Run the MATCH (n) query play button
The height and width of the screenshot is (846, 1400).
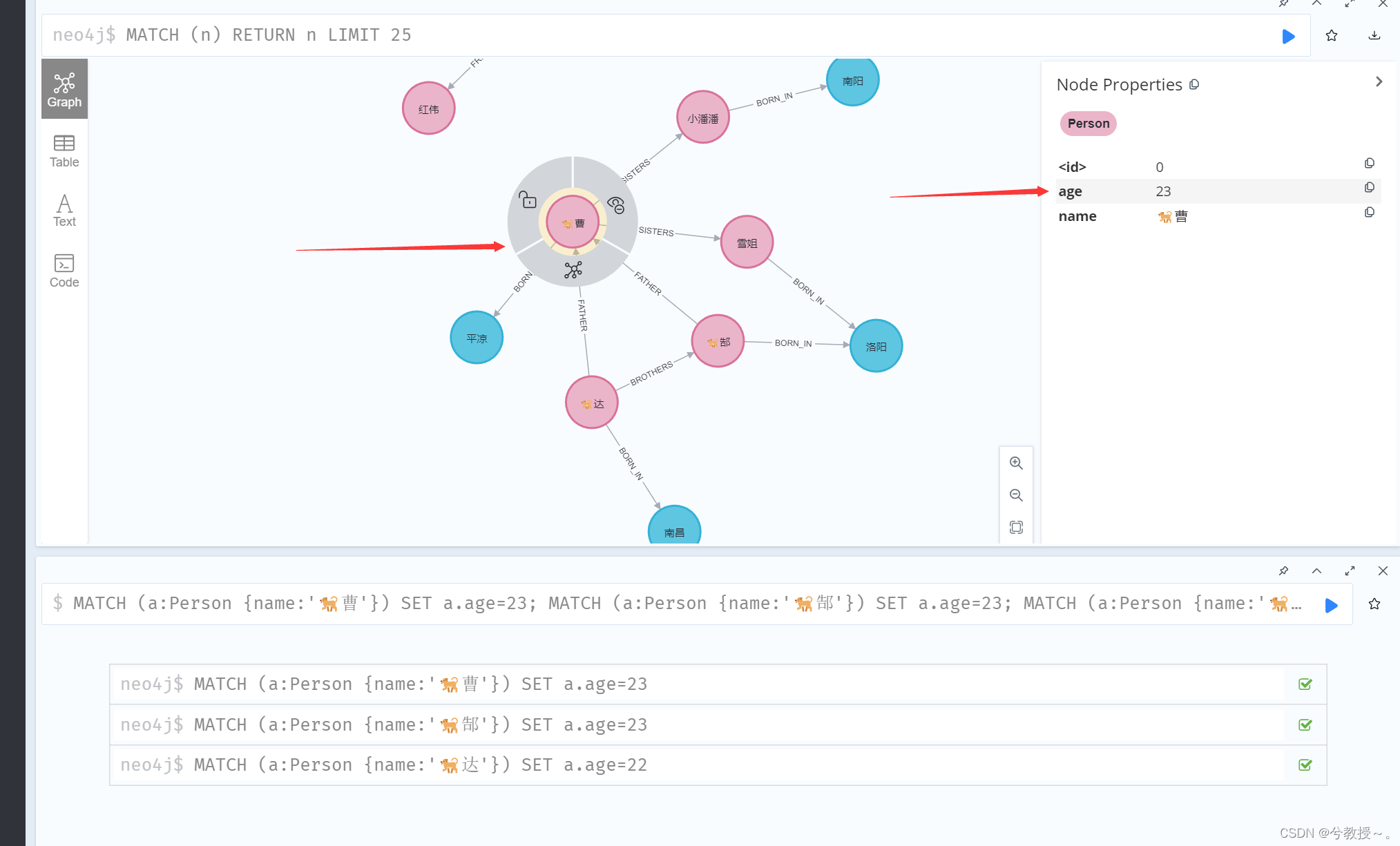[1288, 36]
